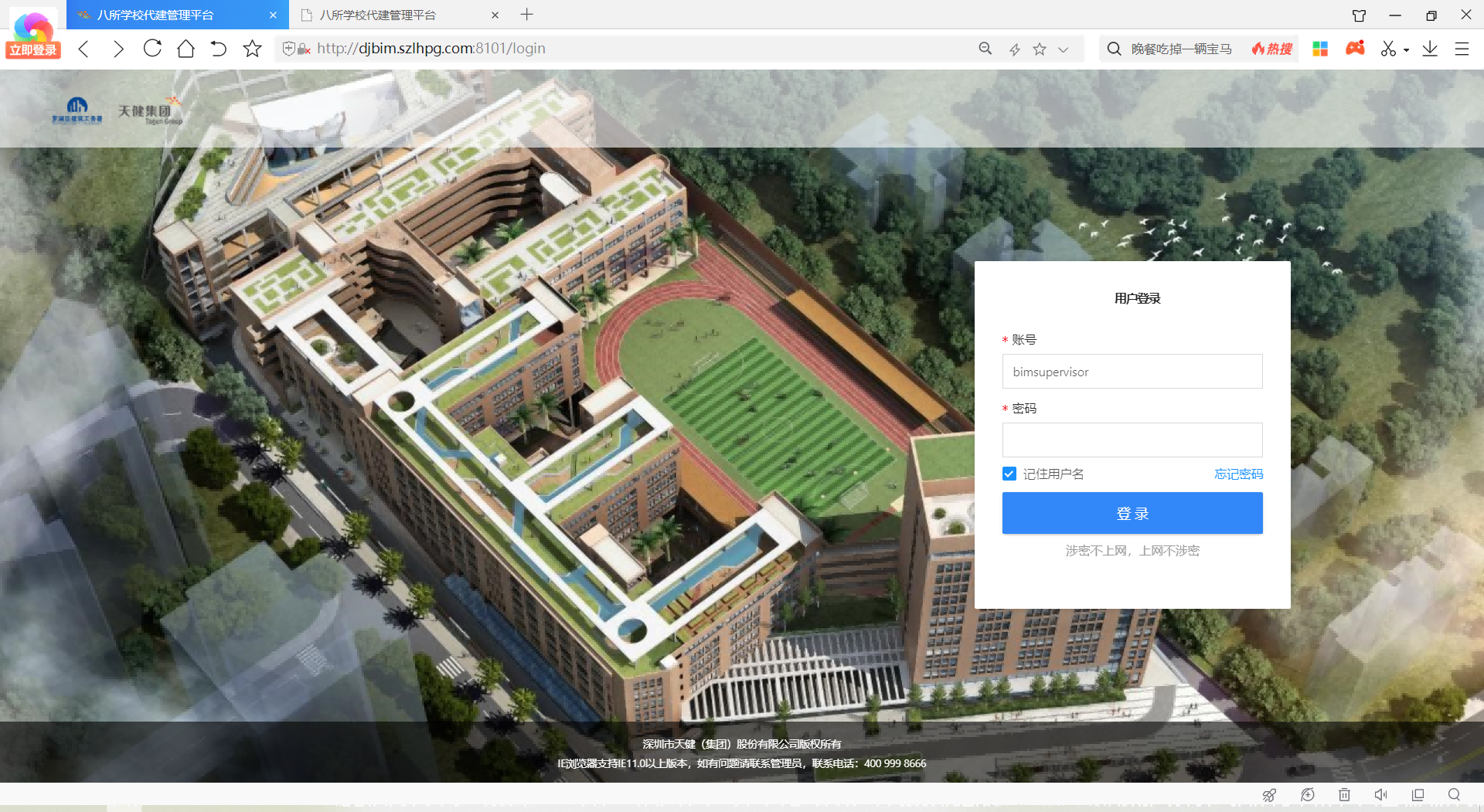Open the game center in the toolbar

(1355, 49)
